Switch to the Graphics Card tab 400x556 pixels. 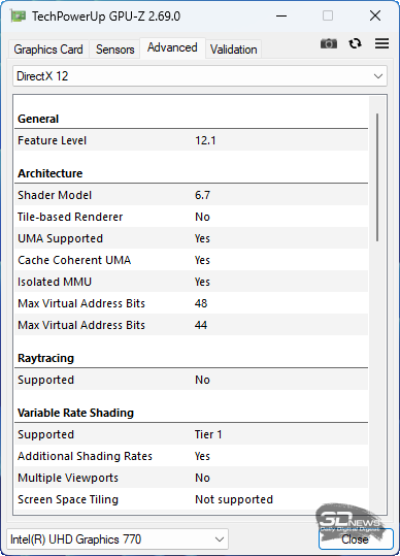pyautogui.click(x=48, y=50)
